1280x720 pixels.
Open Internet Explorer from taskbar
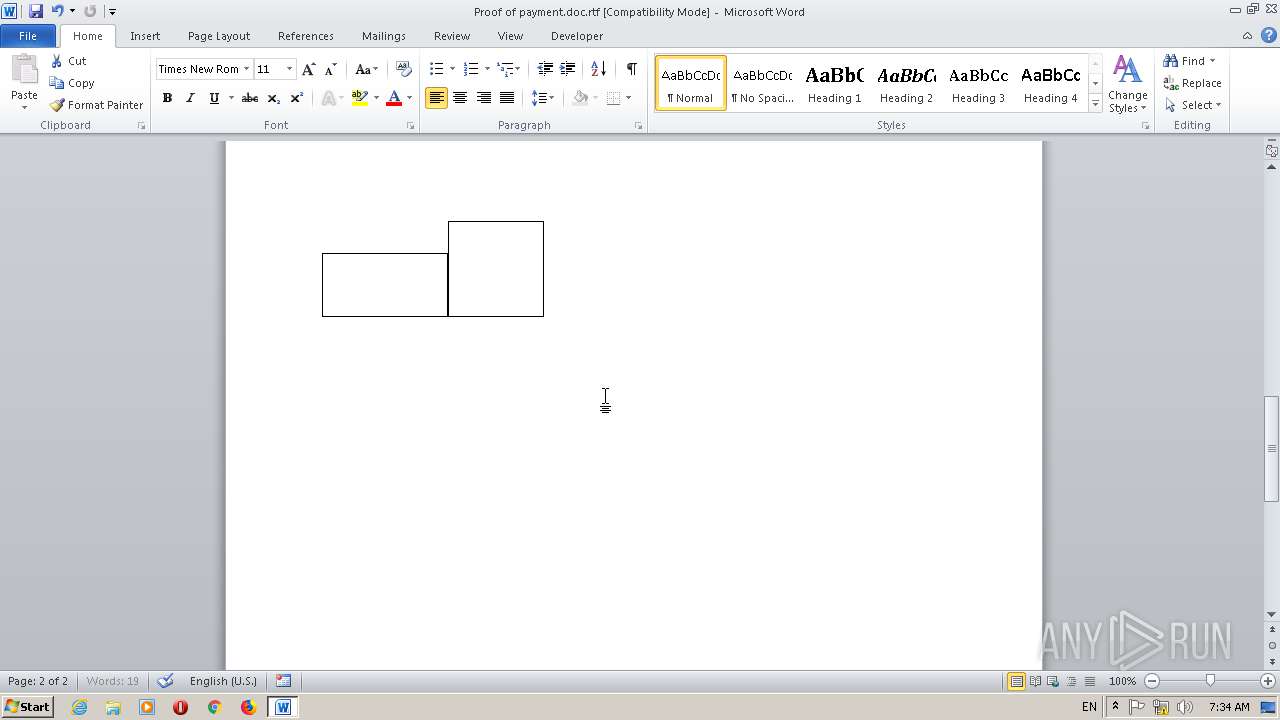(80, 707)
